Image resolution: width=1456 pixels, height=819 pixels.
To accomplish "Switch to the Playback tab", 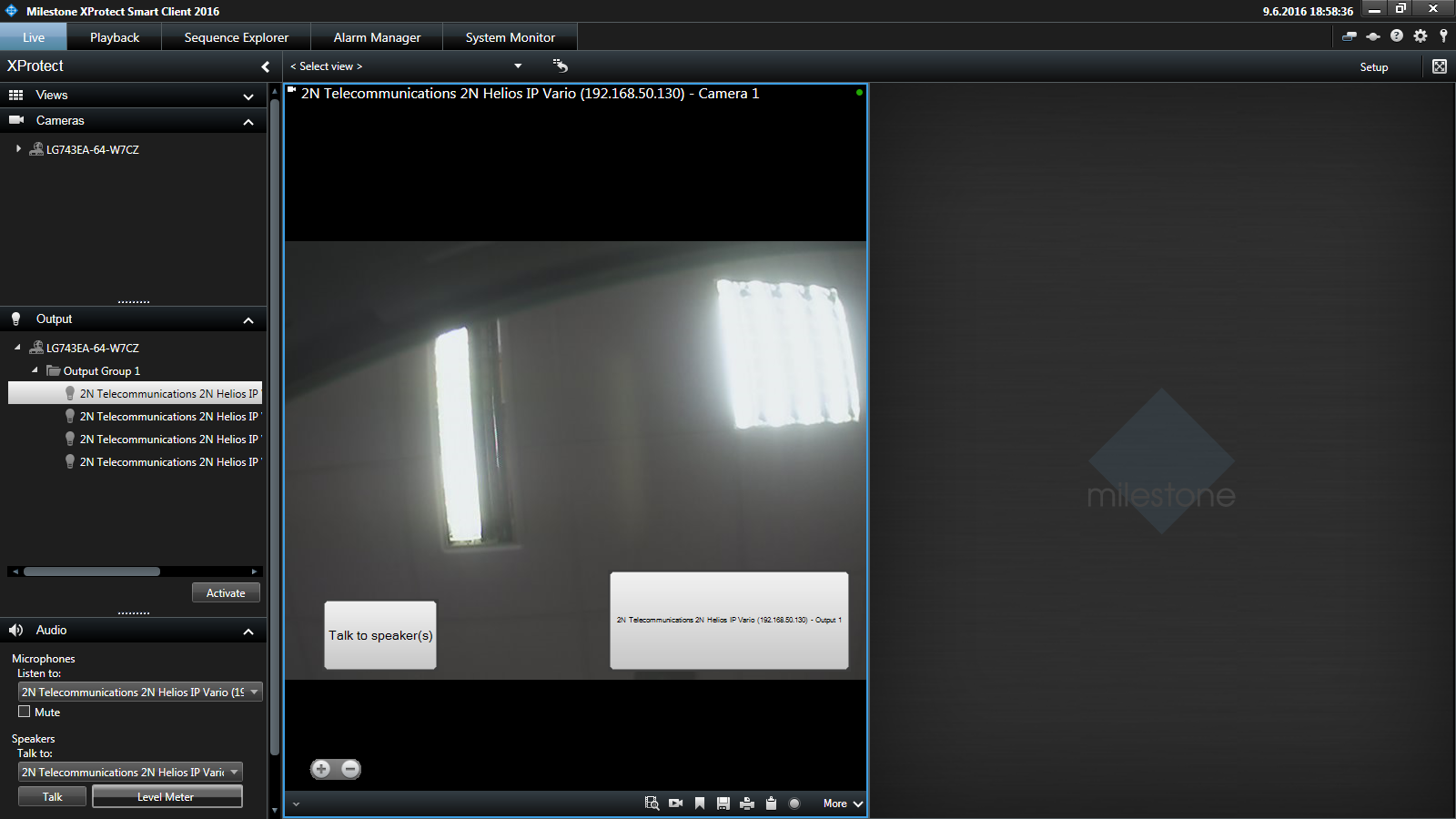I will [115, 37].
